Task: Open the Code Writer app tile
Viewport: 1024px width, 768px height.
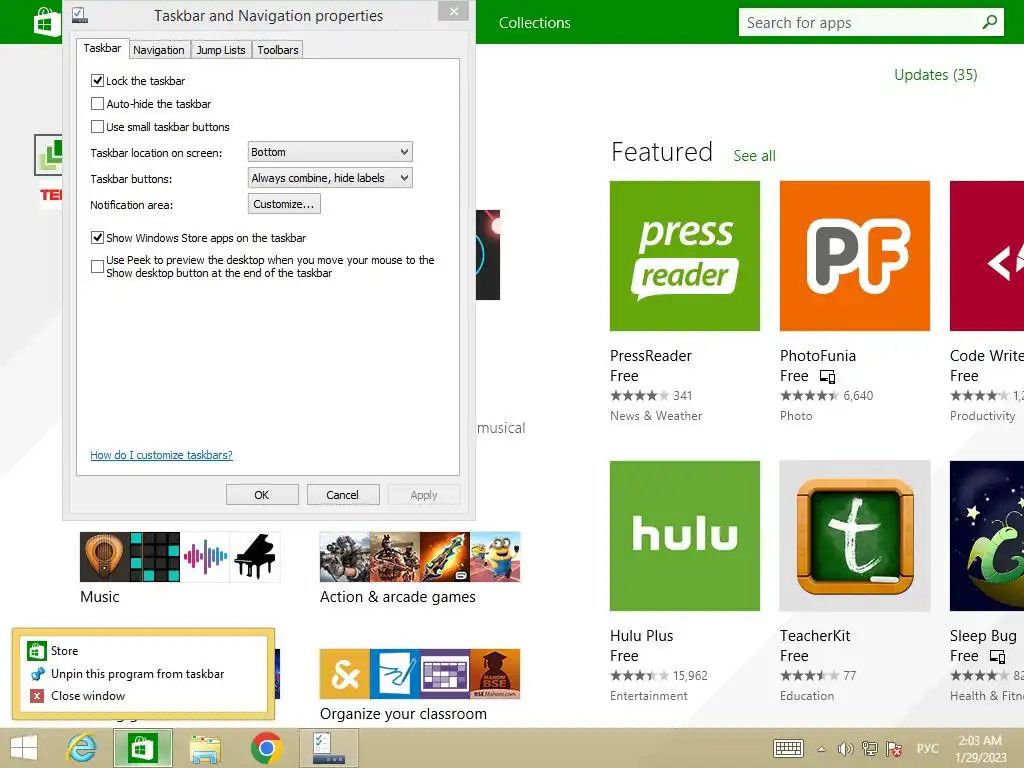Action: click(987, 256)
